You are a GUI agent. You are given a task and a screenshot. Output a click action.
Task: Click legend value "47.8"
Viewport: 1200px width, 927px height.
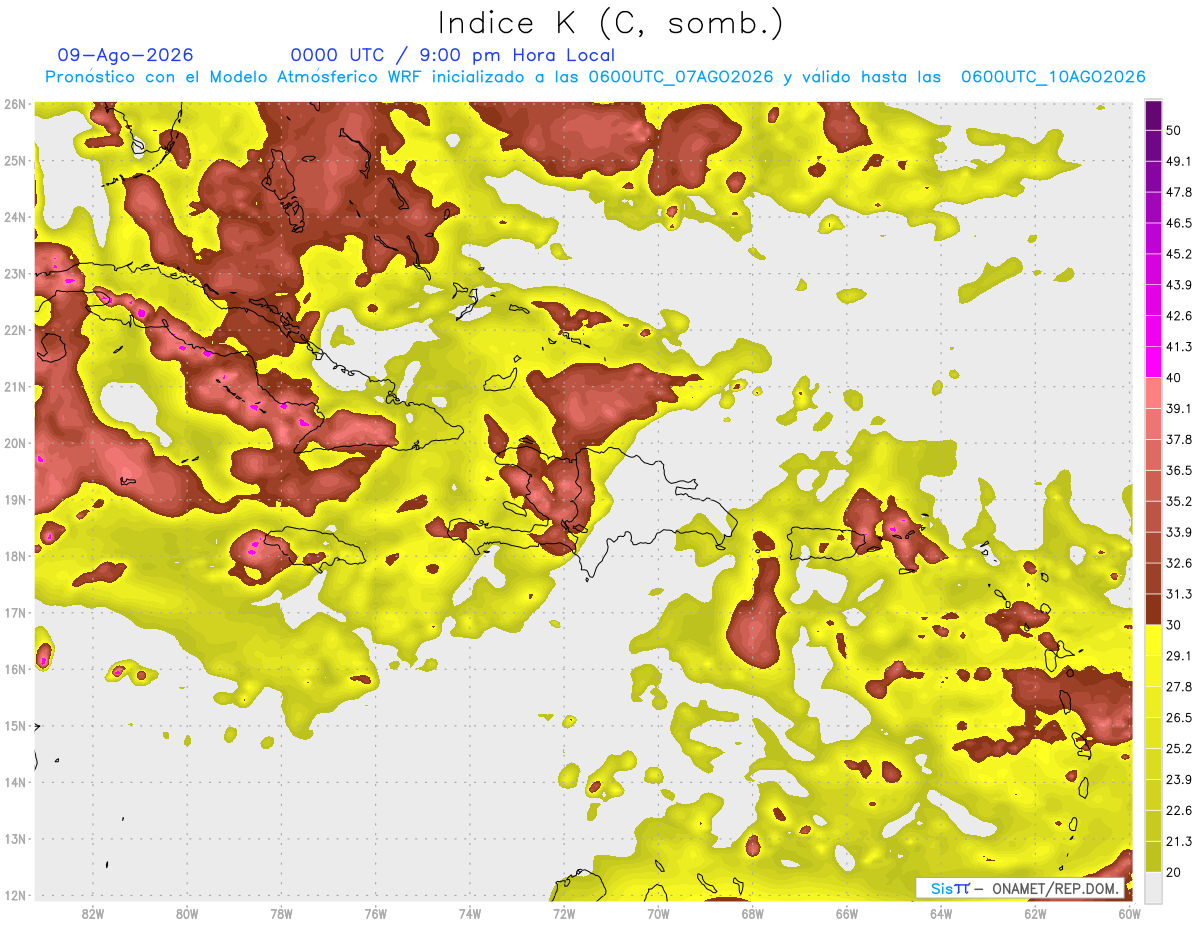tap(1179, 192)
